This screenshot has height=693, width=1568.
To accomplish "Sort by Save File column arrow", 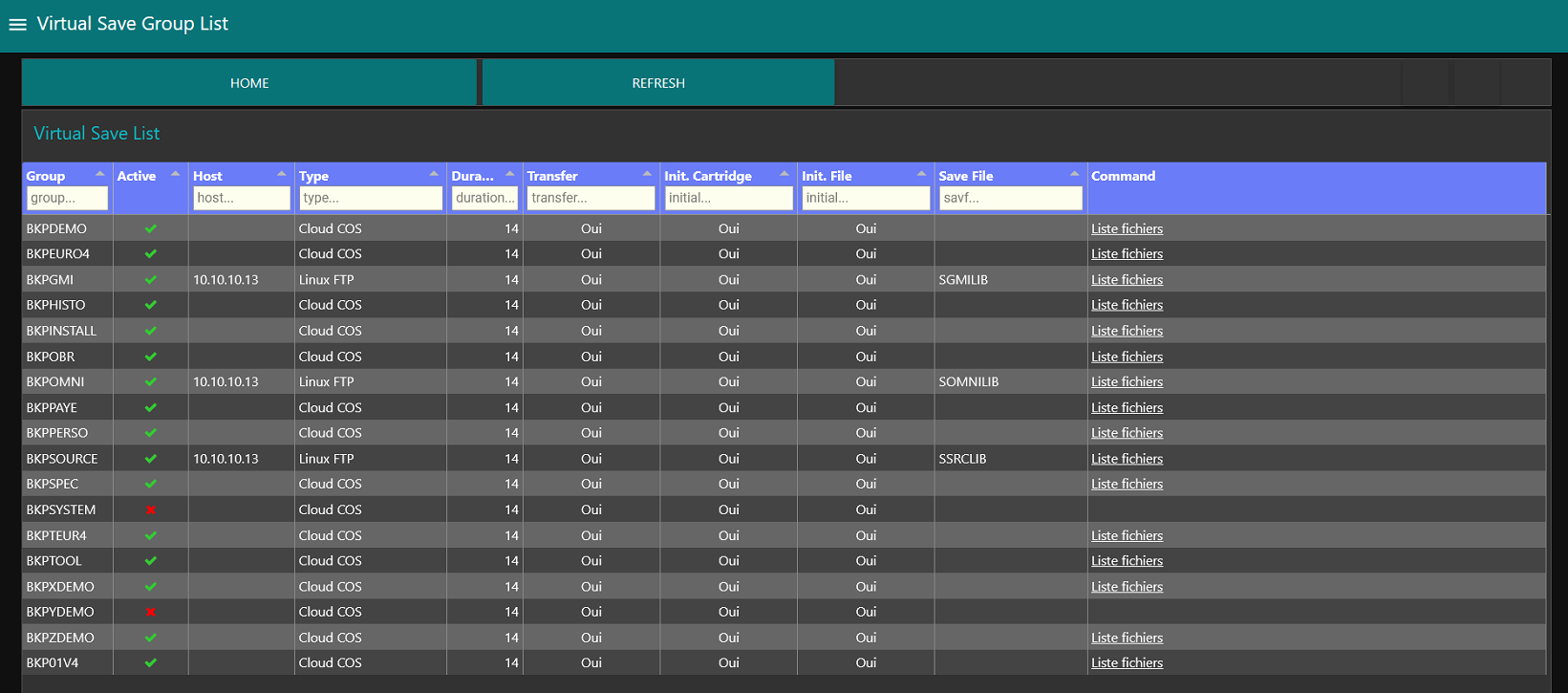I will [1074, 174].
